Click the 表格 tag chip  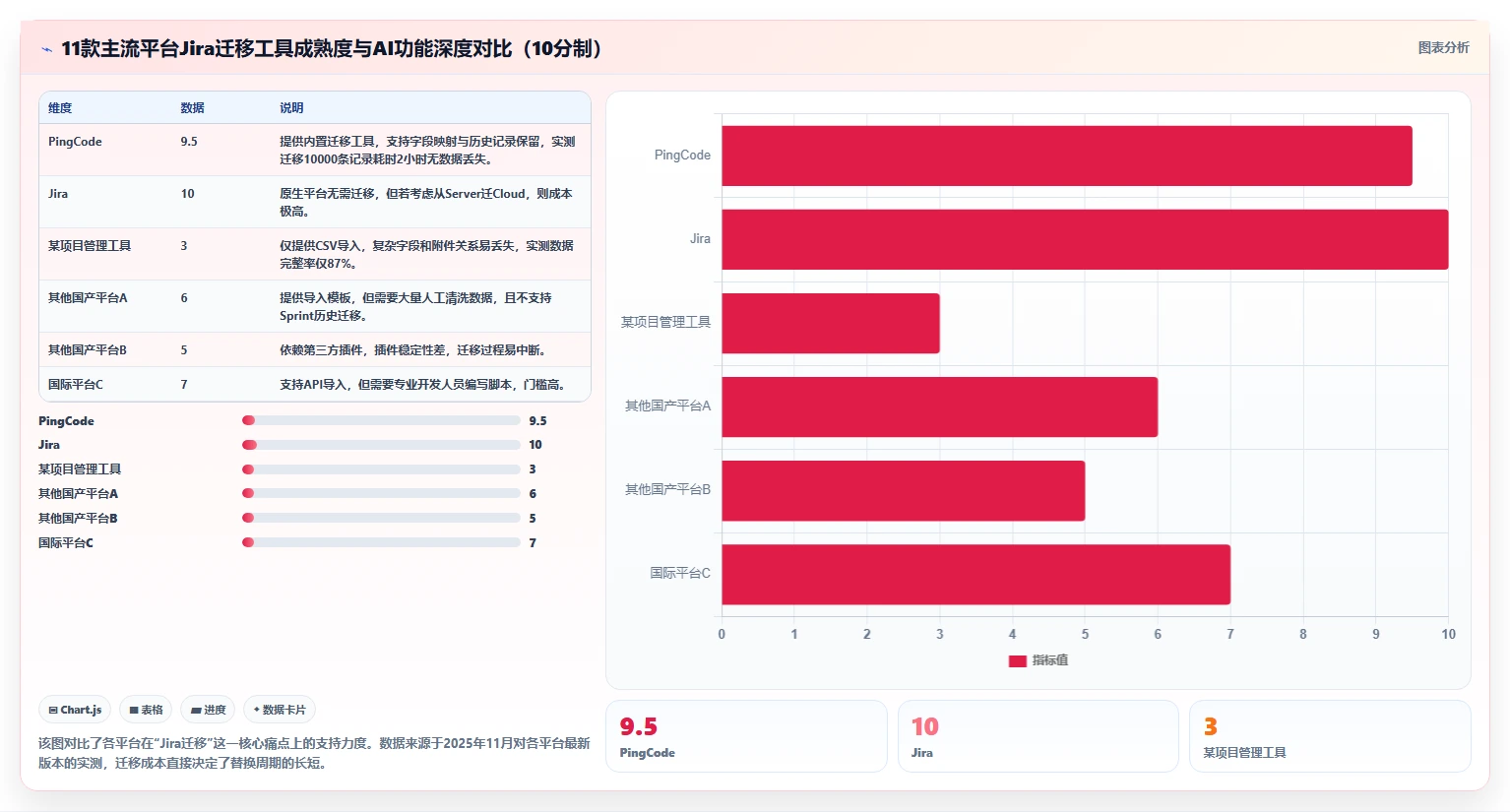pyautogui.click(x=146, y=710)
